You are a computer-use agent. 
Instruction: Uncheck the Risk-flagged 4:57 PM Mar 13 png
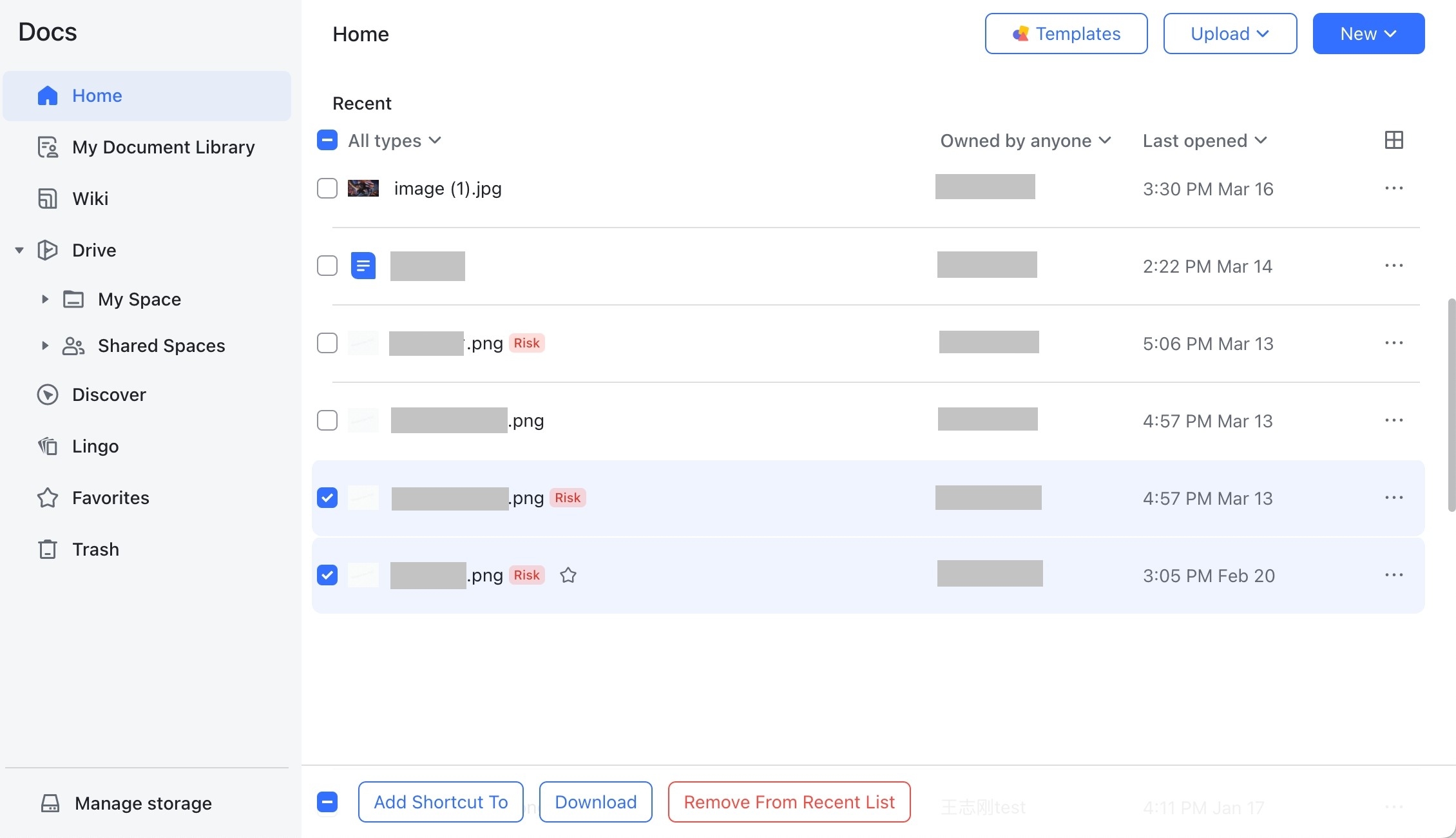coord(327,498)
